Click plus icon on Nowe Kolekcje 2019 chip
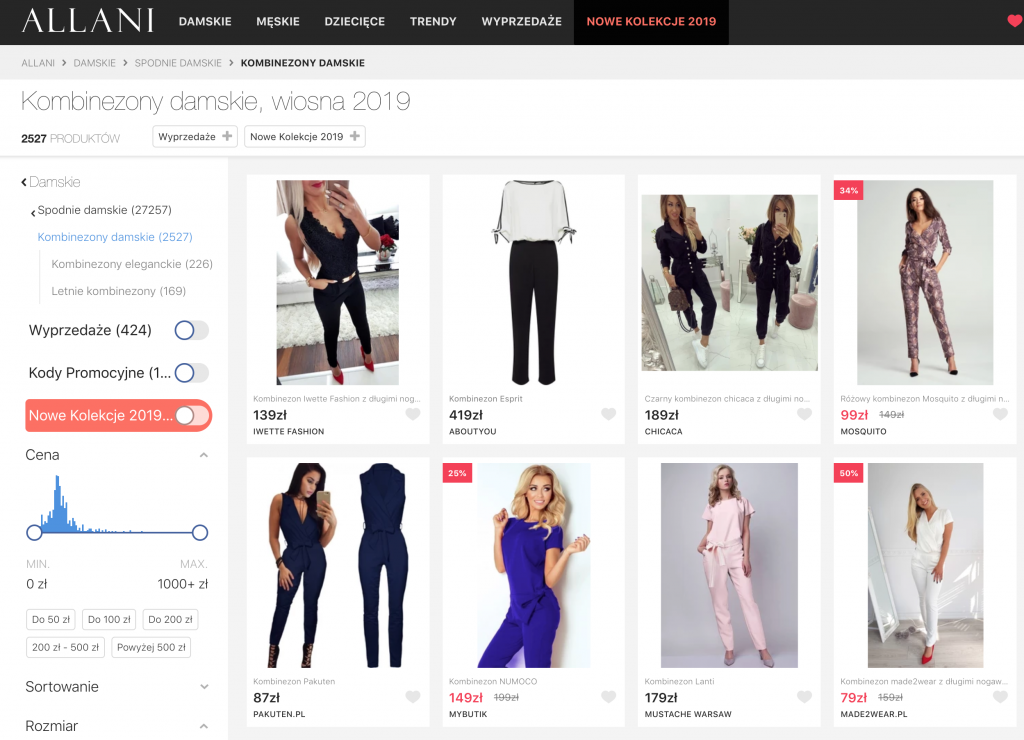 (x=355, y=136)
